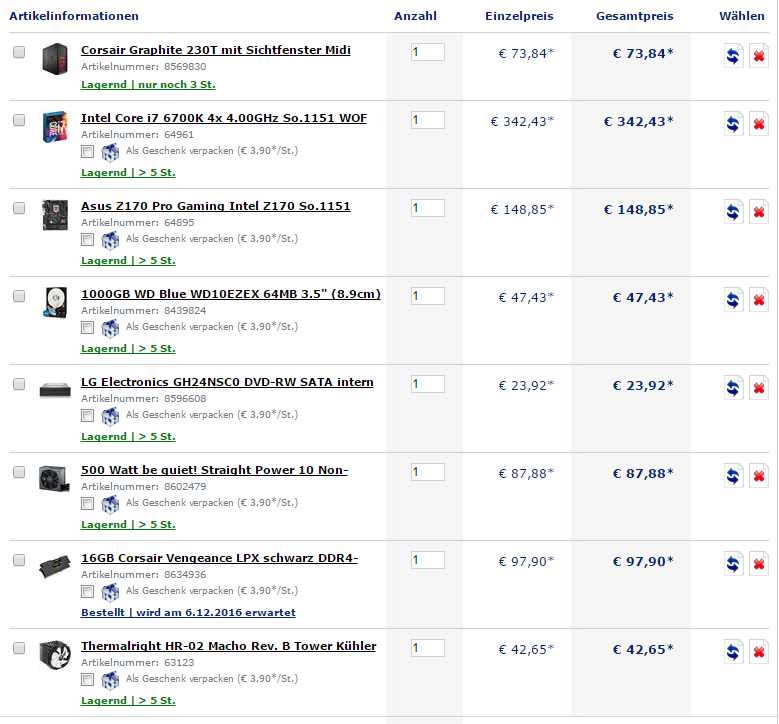Enable gift wrapping for LG DVD-RW
The image size is (779, 724).
(x=87, y=415)
